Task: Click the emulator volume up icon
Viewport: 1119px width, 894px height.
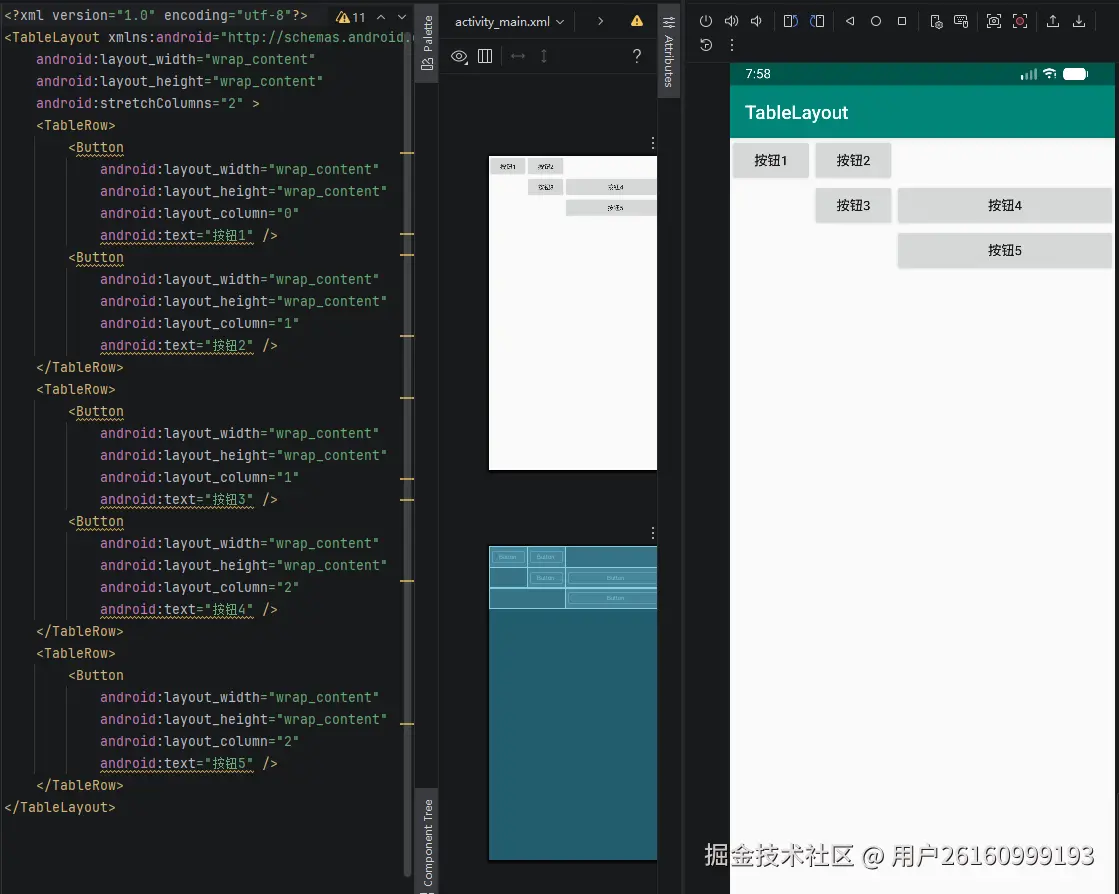Action: click(x=731, y=21)
